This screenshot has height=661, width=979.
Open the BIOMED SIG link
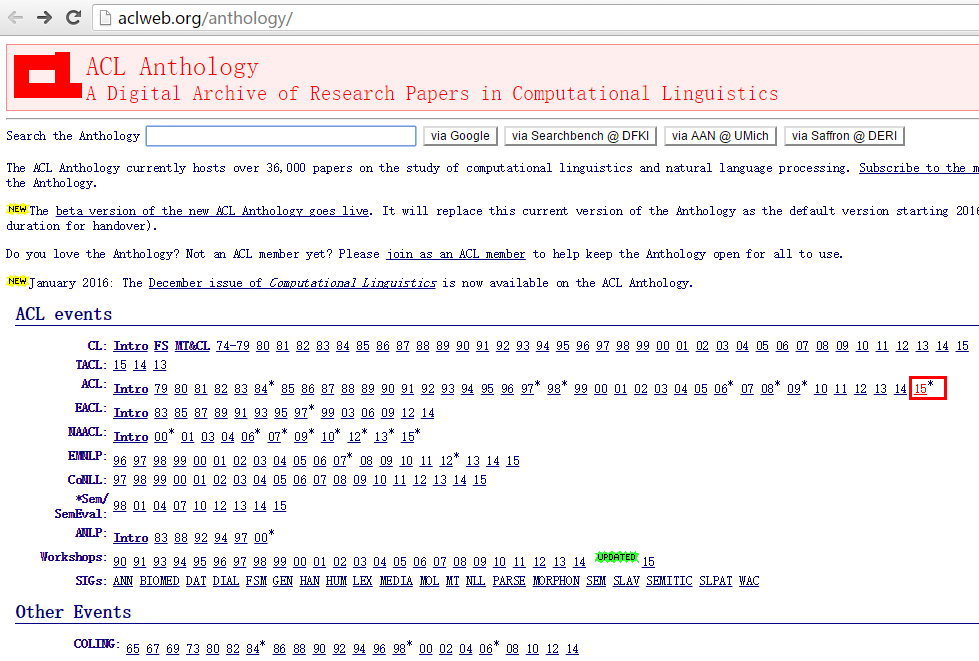click(159, 581)
